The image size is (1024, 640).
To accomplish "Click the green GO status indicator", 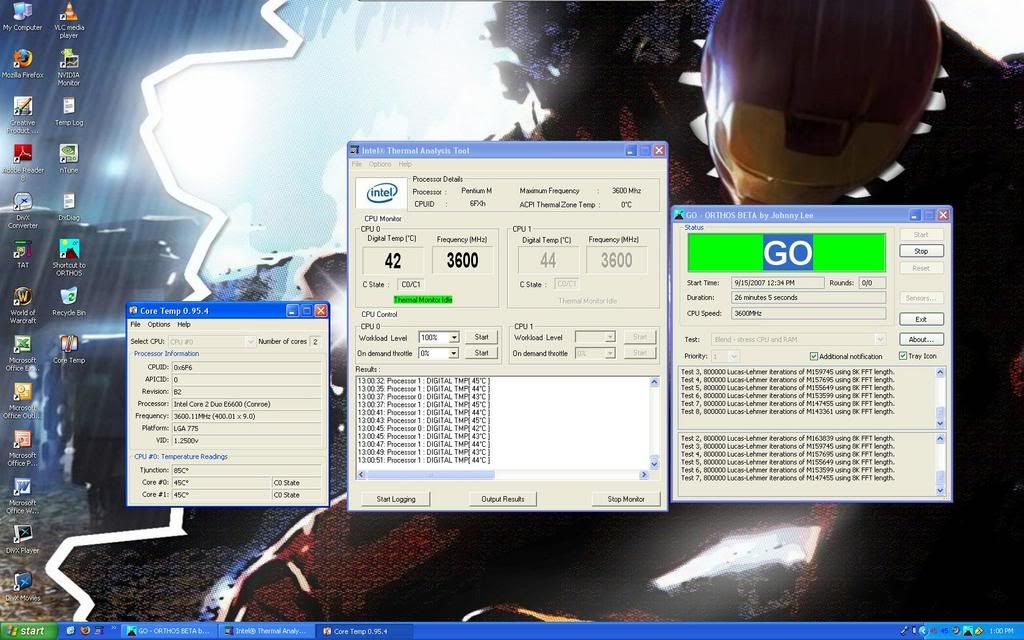I will 786,253.
